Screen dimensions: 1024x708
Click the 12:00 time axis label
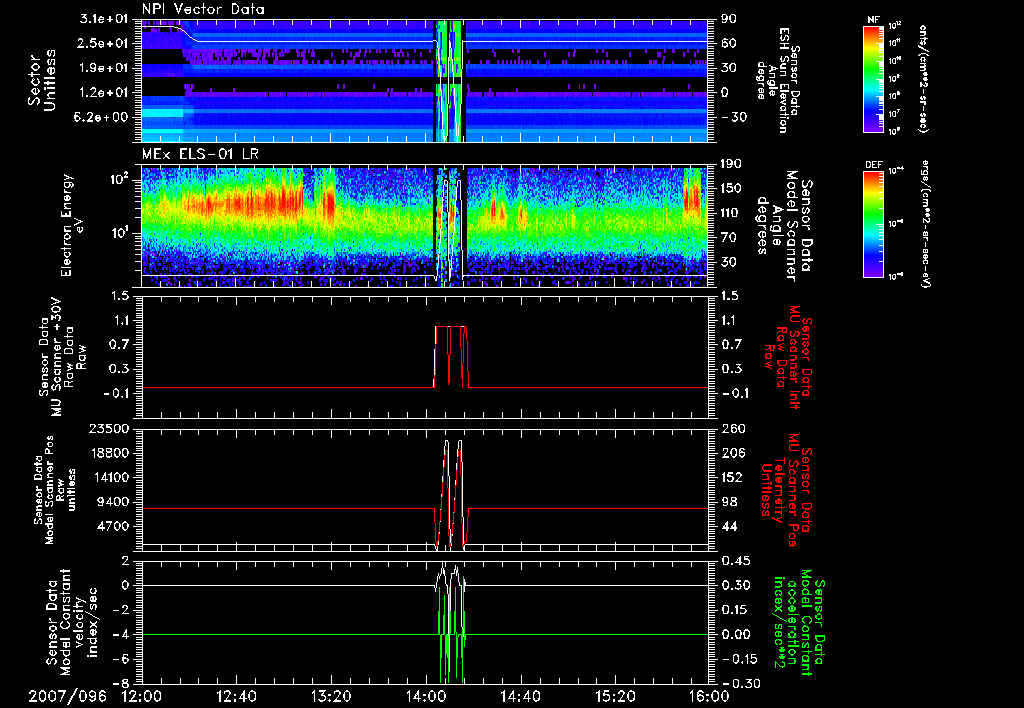[142, 696]
